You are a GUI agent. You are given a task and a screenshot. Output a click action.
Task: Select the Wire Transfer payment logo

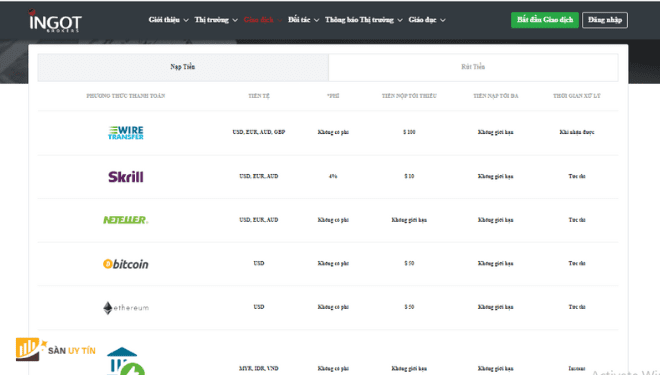[x=125, y=133]
